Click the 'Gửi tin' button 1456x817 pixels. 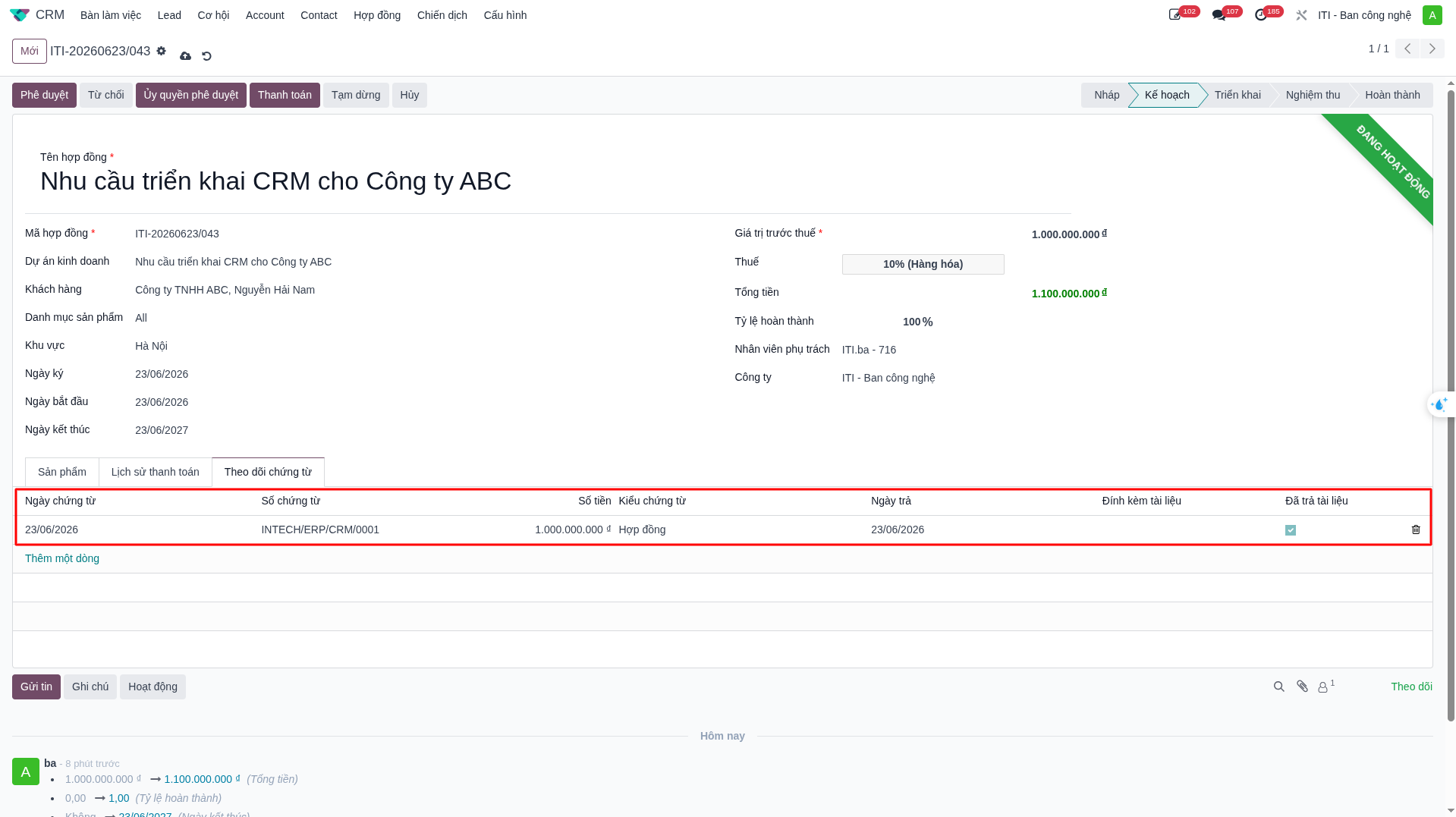click(x=36, y=687)
